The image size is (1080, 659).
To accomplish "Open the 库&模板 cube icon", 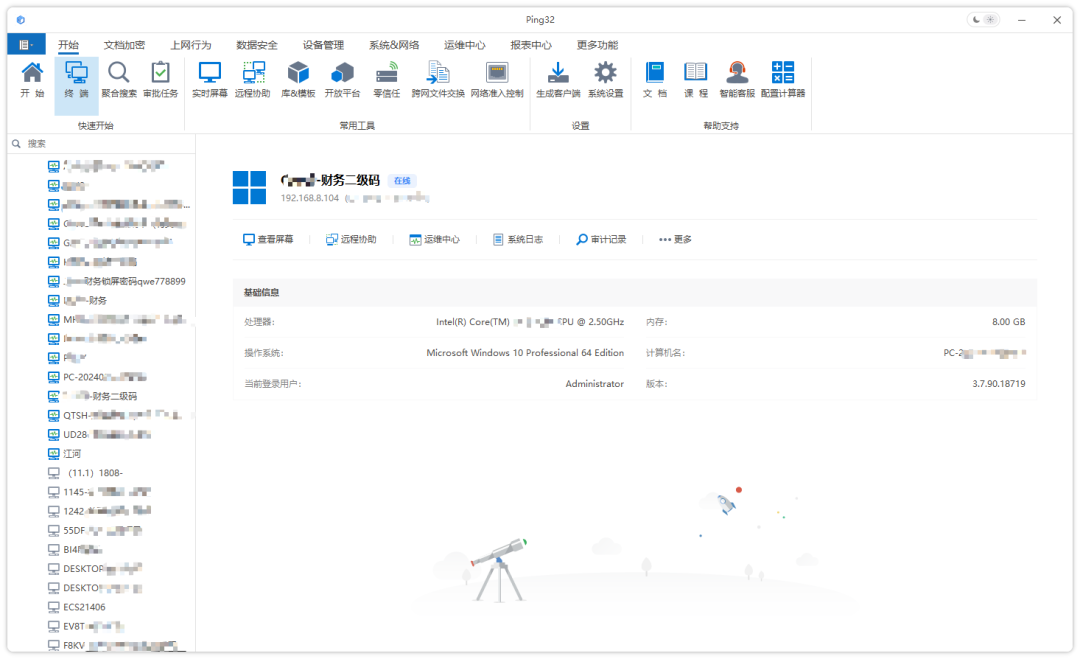I will (x=296, y=78).
